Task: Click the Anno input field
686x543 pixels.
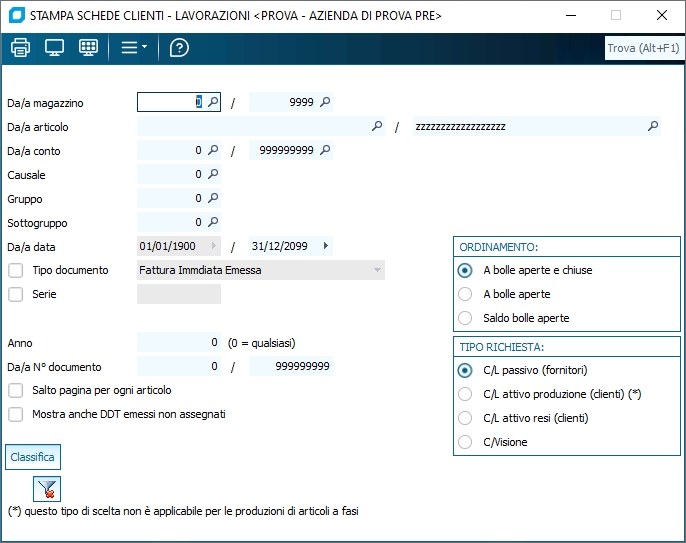Action: click(x=179, y=342)
